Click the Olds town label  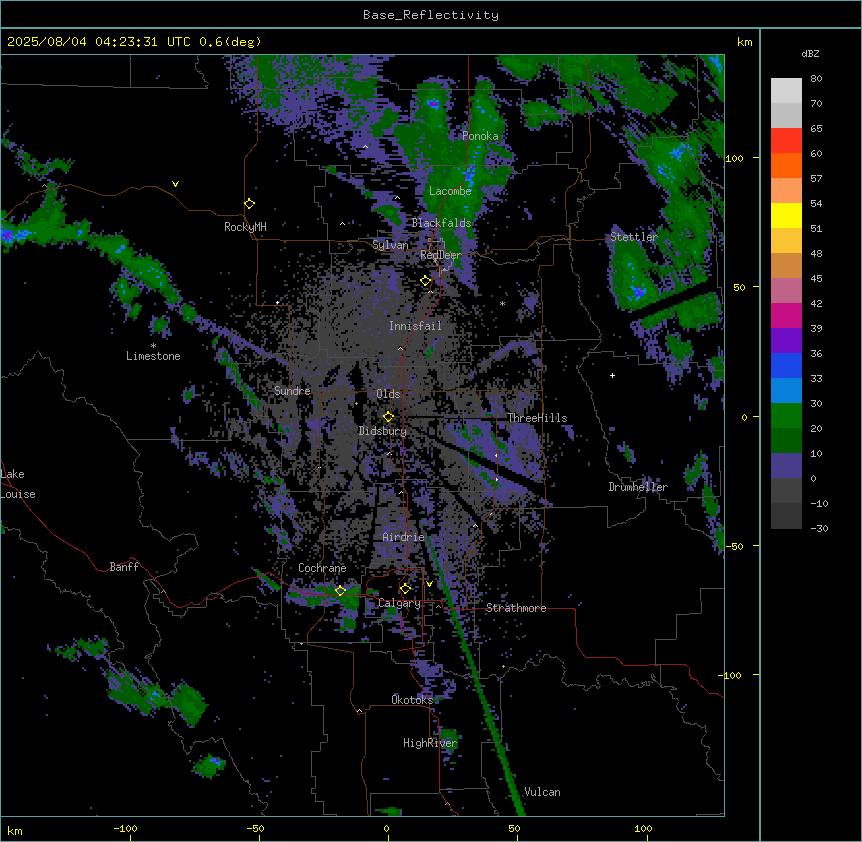click(x=388, y=394)
